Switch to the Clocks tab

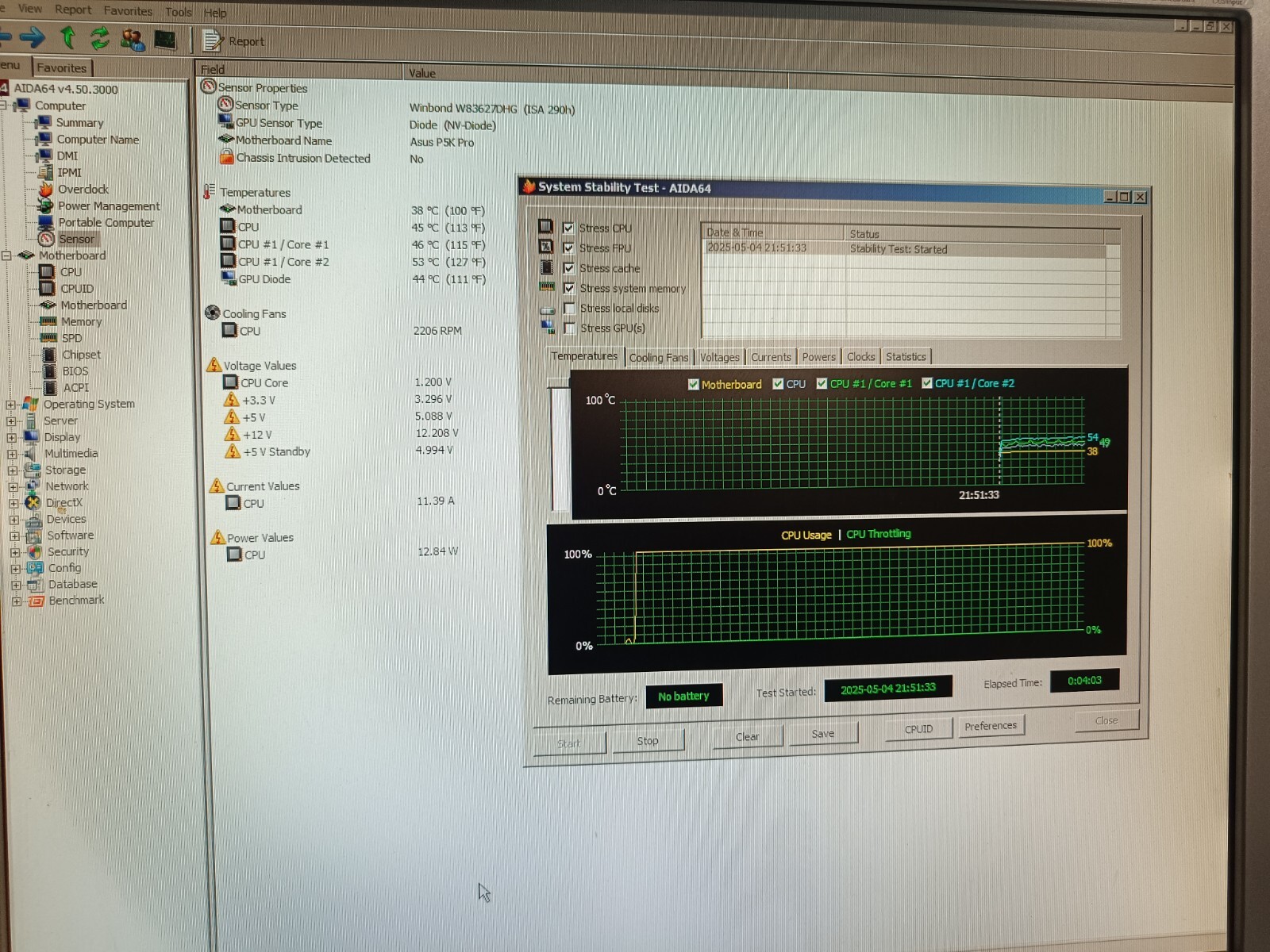[x=860, y=357]
